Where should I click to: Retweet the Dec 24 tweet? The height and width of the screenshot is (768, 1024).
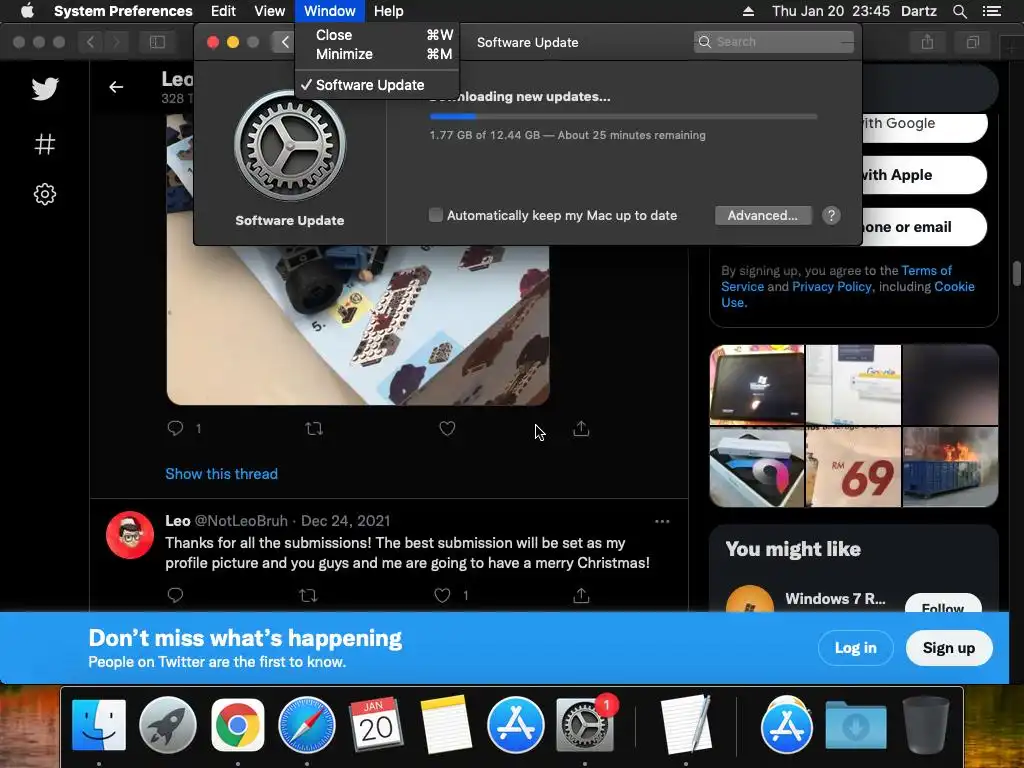coord(308,595)
